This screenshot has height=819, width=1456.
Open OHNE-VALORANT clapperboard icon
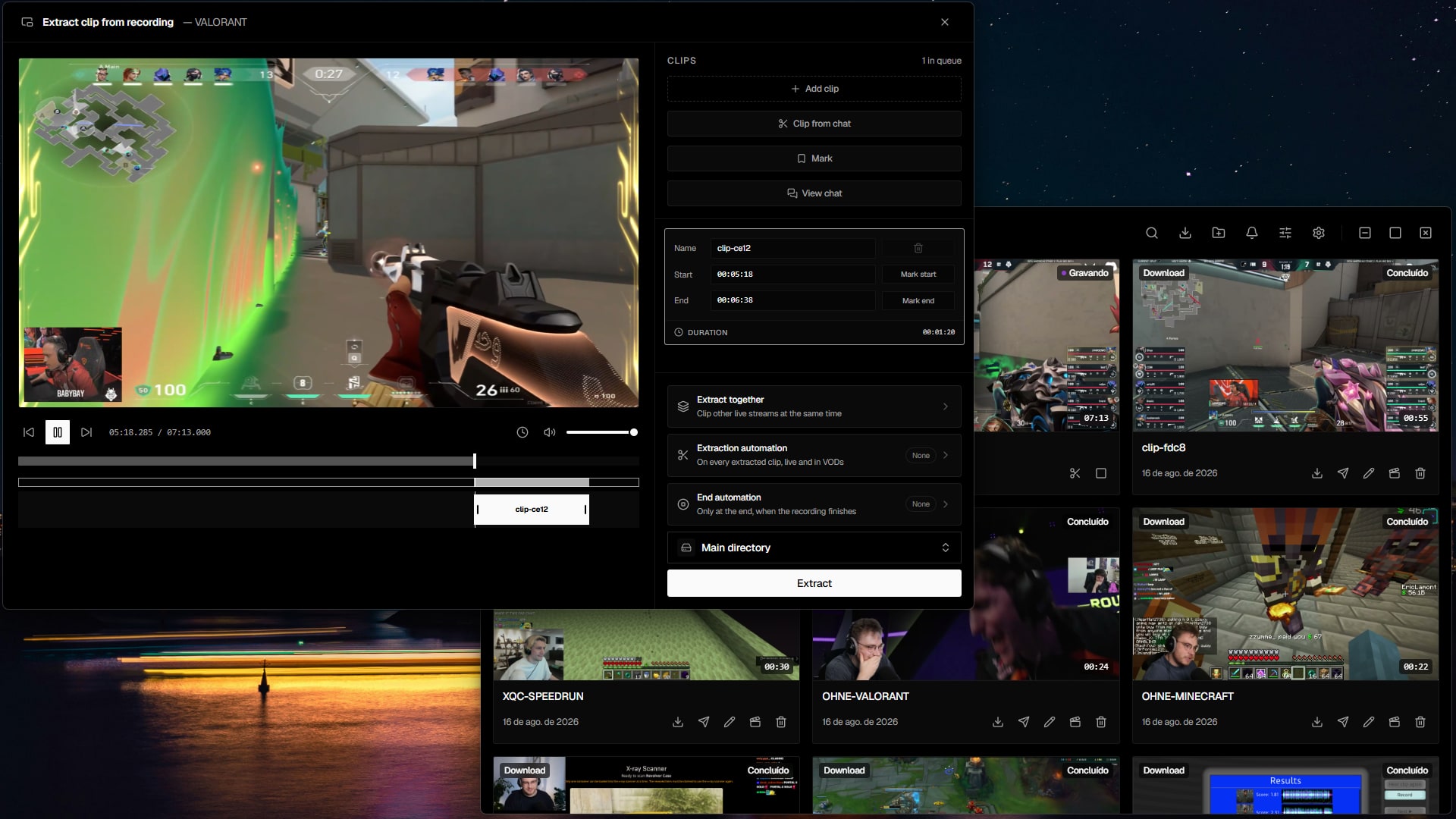(1075, 722)
